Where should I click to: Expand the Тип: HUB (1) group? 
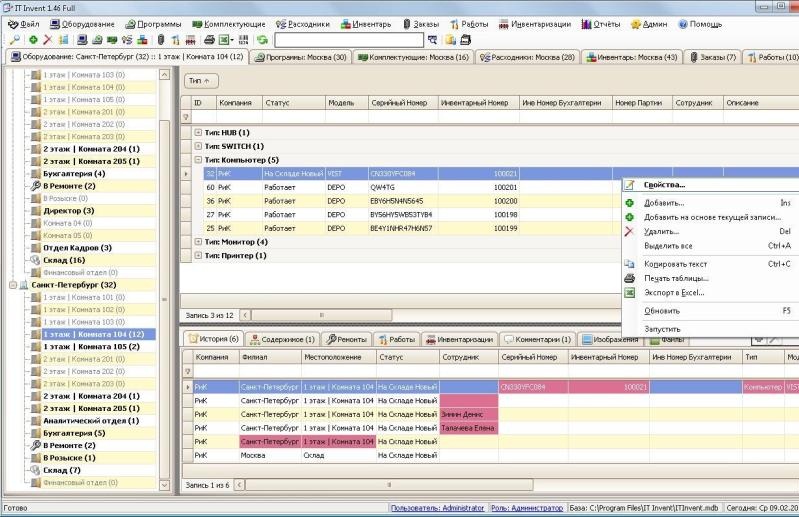coord(198,132)
